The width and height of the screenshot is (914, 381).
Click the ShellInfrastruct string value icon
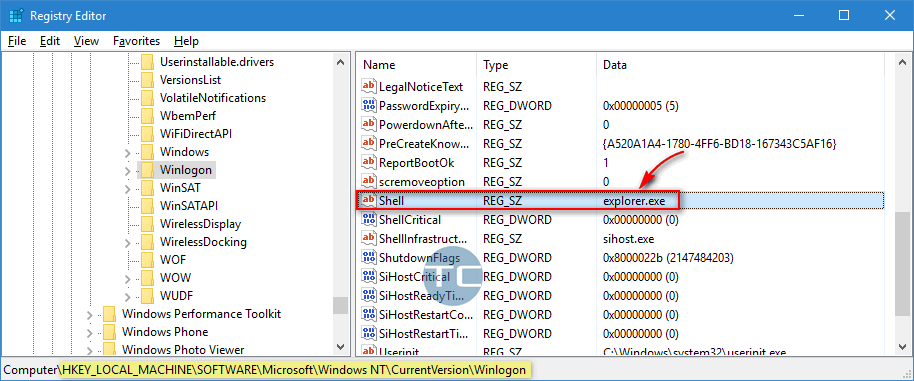(368, 238)
